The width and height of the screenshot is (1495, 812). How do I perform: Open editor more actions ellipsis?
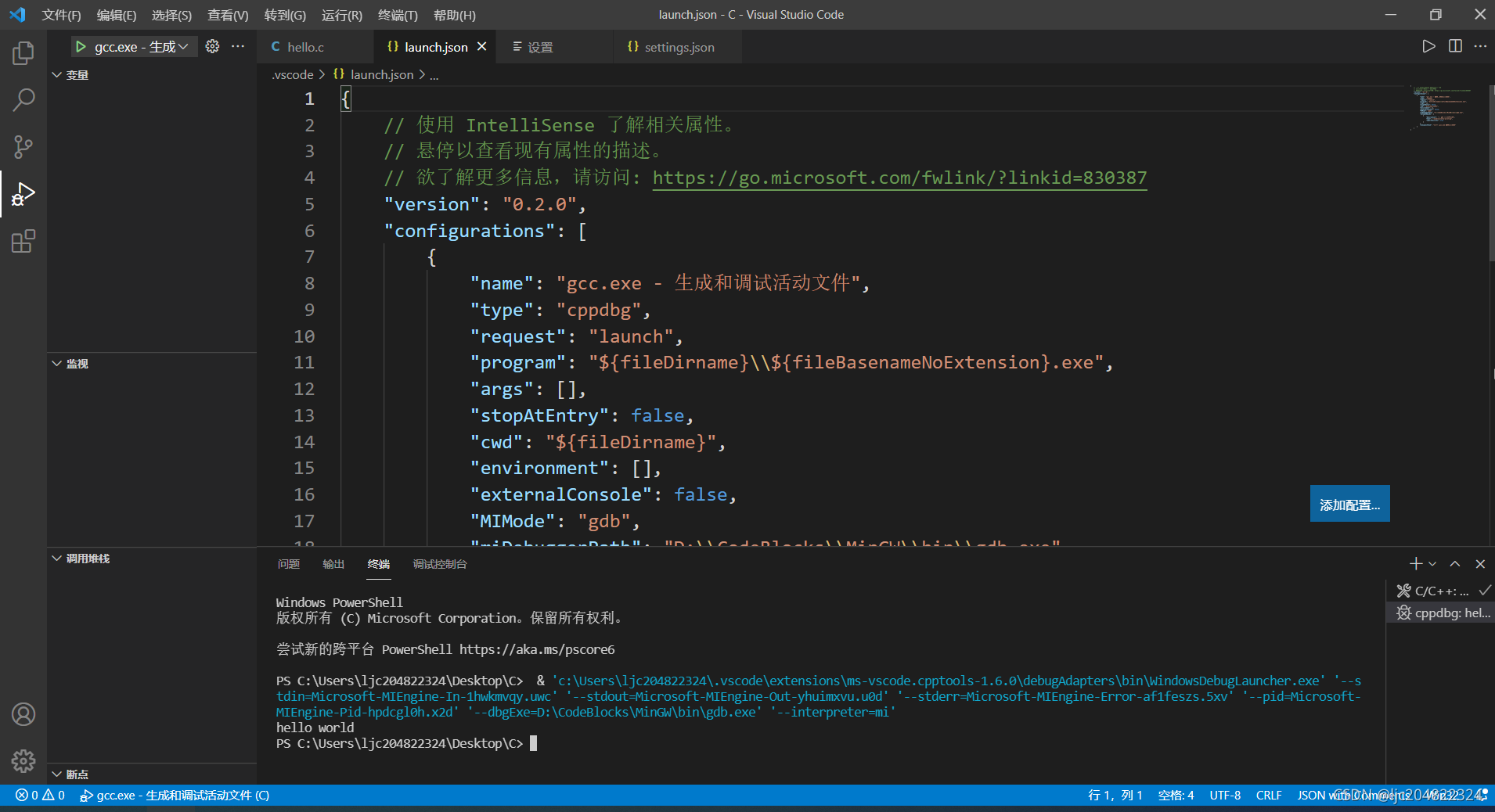1480,46
